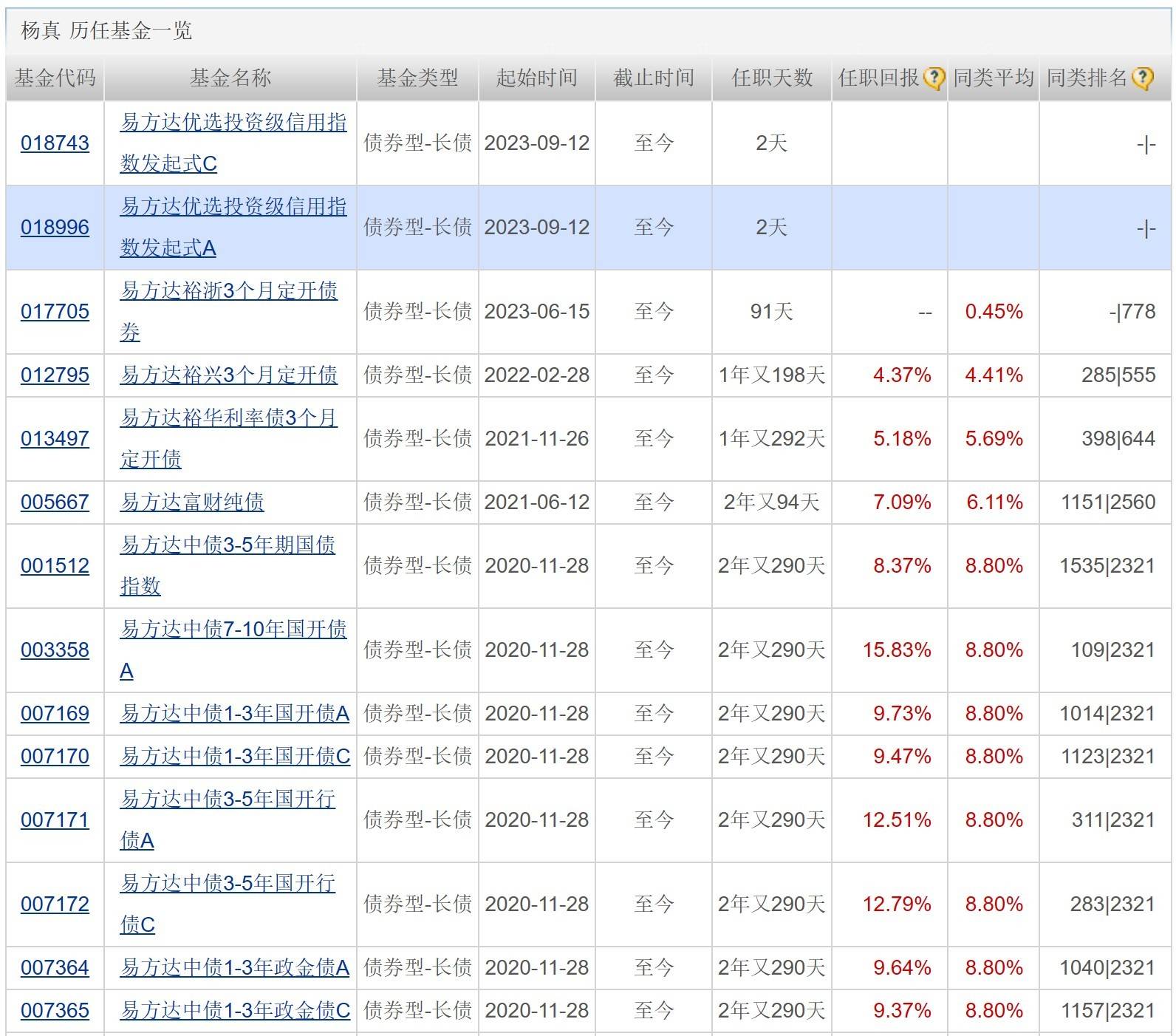The height and width of the screenshot is (1036, 1176).
Task: Click fund code 012795
Action: coord(55,375)
